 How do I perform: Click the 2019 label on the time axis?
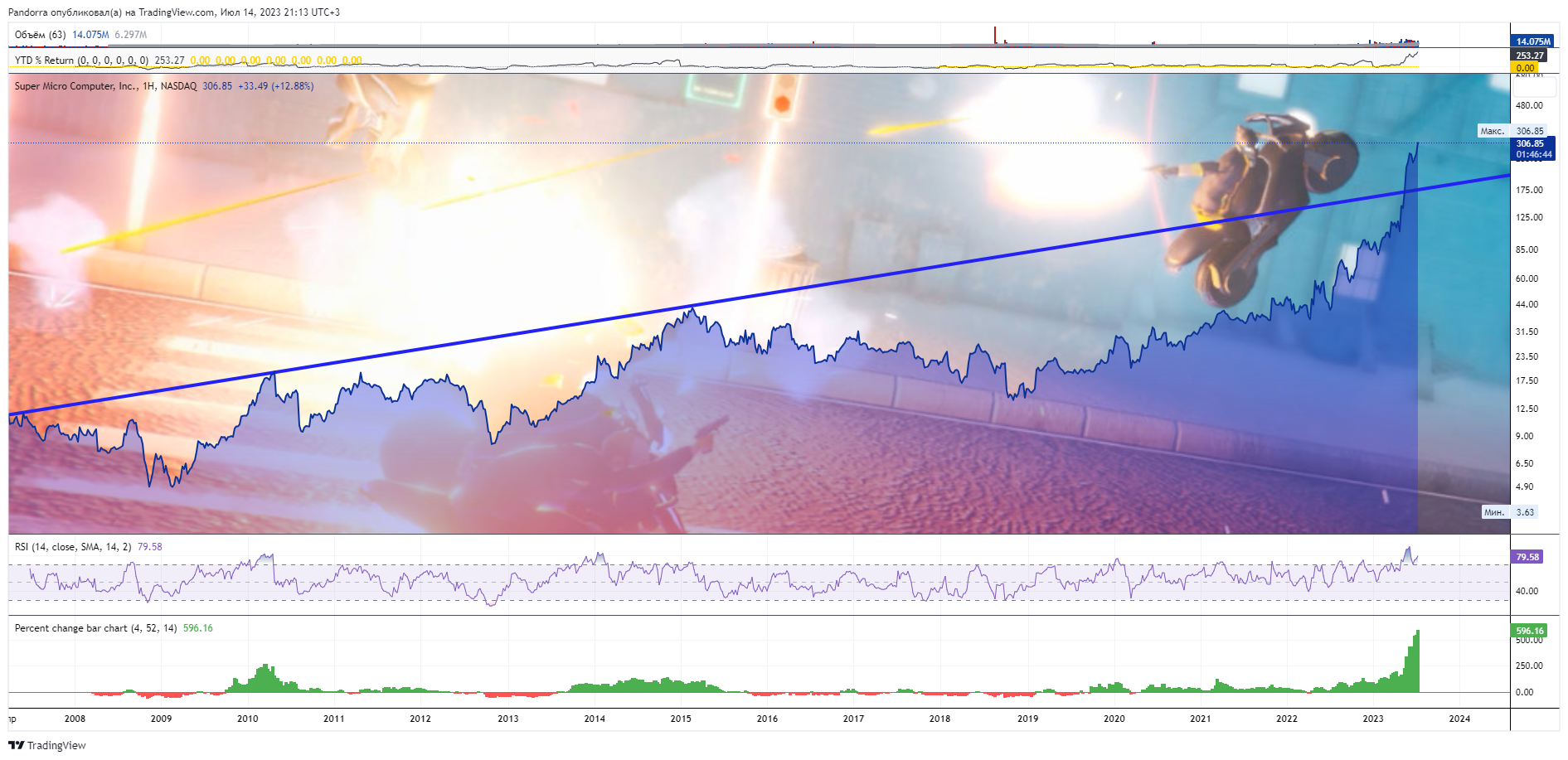tap(1027, 719)
